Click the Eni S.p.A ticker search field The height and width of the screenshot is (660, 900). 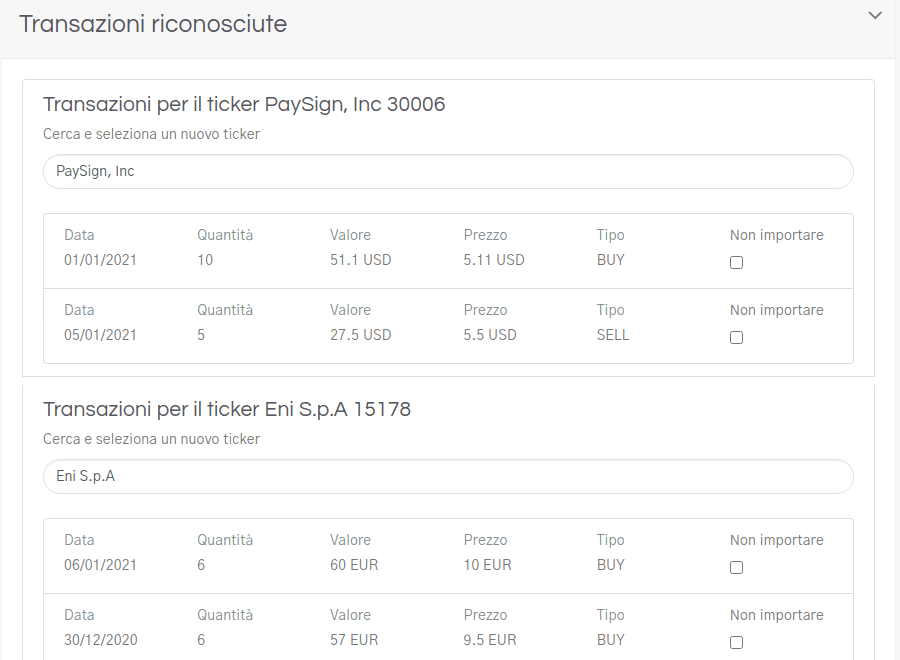click(x=448, y=476)
